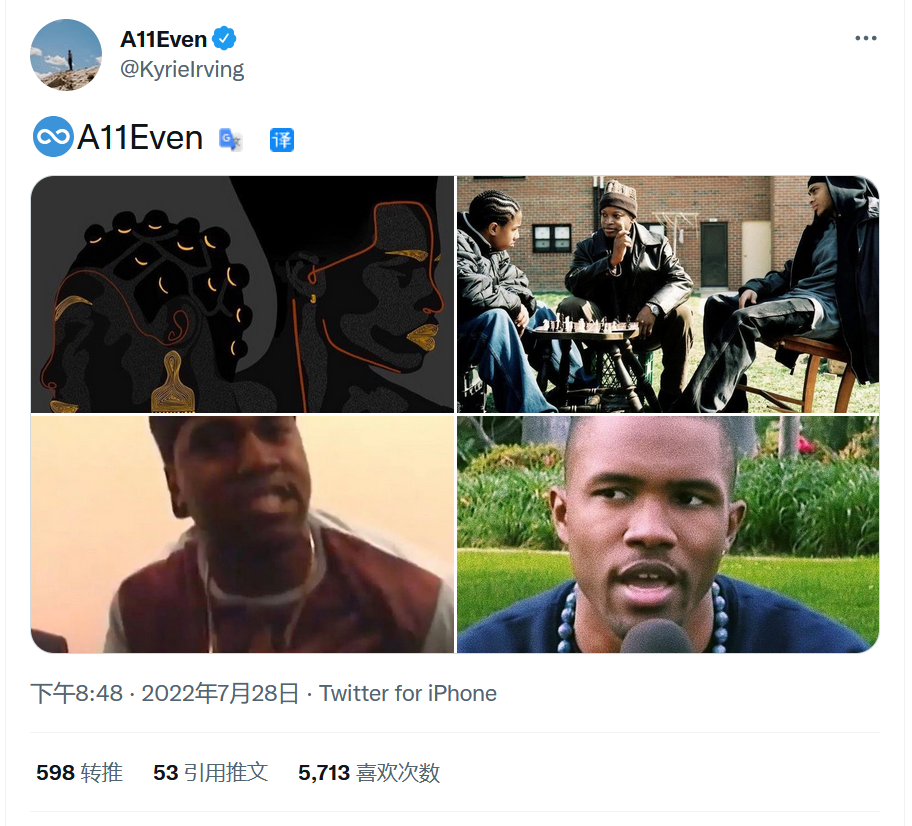
Task: Click the 喜欢次数 likes label
Action: (x=398, y=772)
